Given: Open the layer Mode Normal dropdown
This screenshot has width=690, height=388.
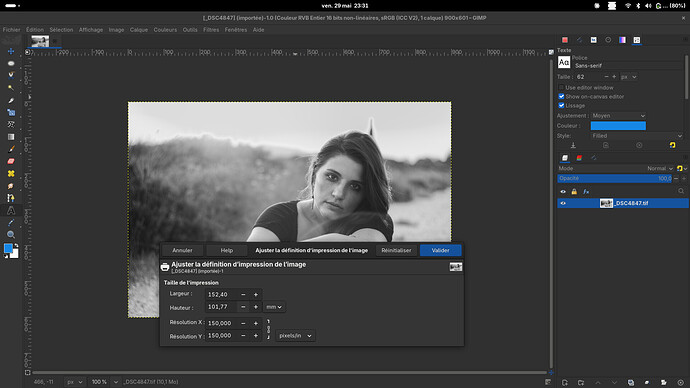Looking at the screenshot, I should pos(660,168).
